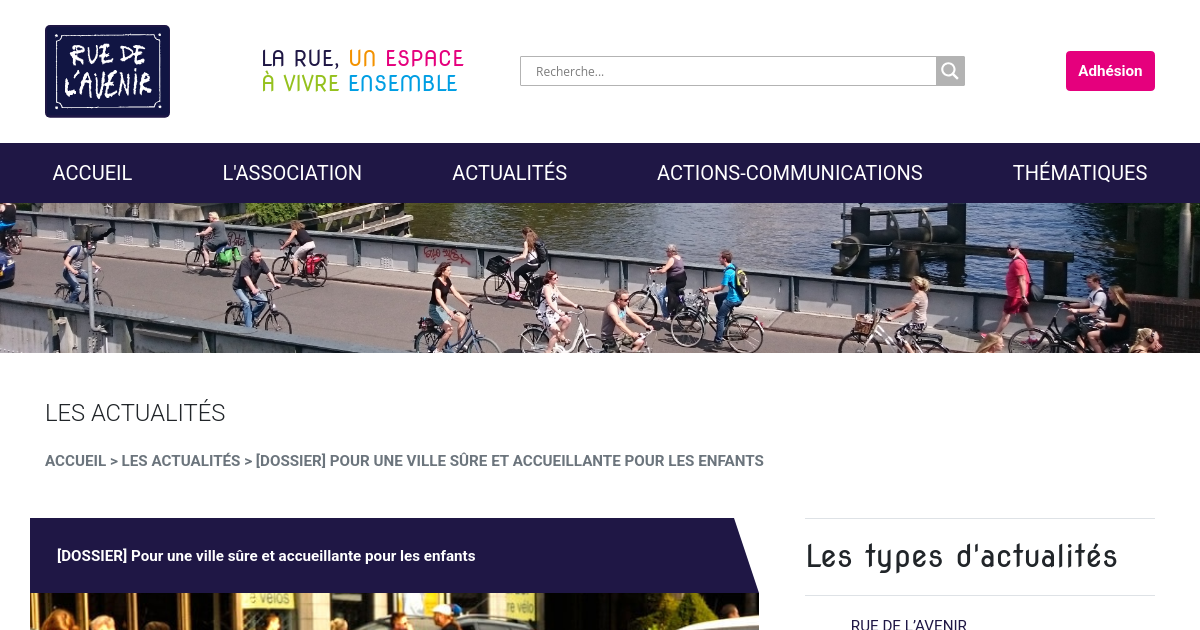
Task: Open the ACTUALITÉS menu
Action: [509, 173]
